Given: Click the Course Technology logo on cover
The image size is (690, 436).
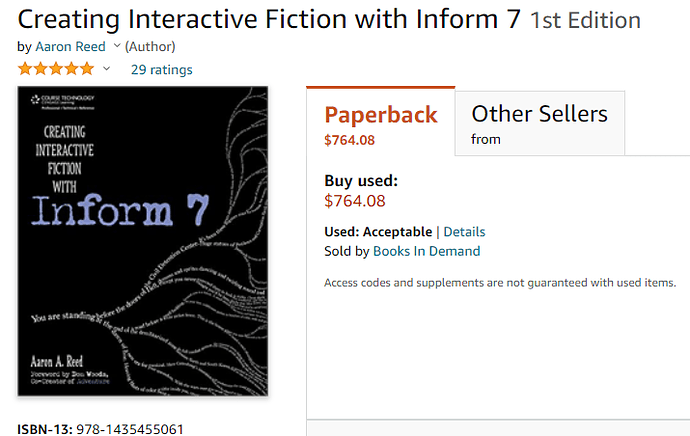Looking at the screenshot, I should 62,102.
